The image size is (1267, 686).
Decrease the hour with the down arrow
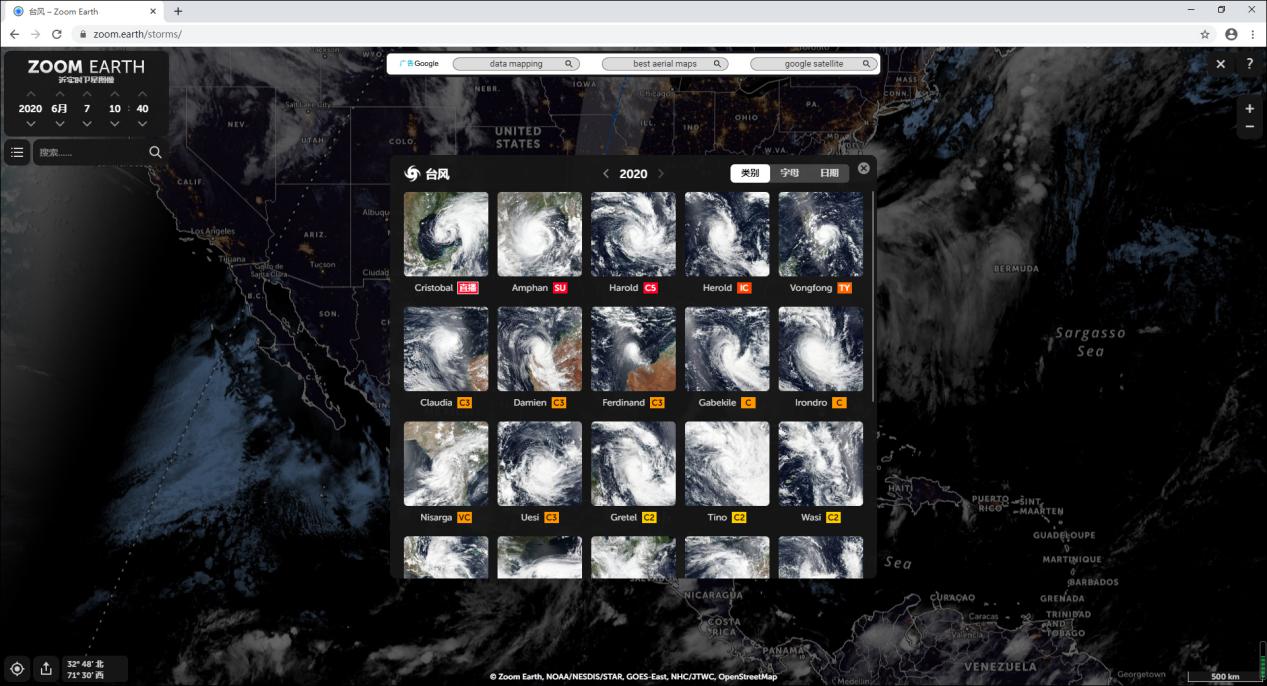115,124
